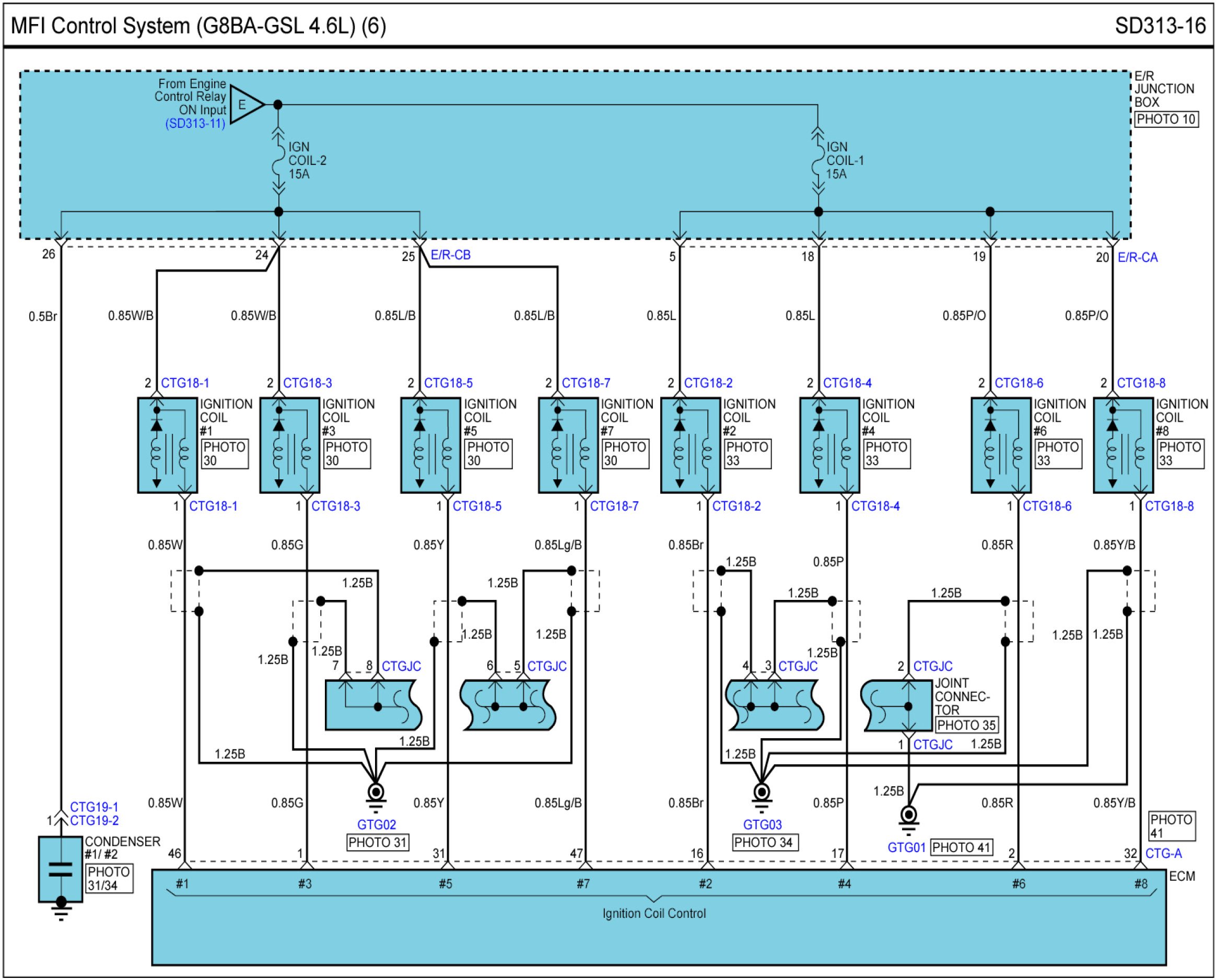Click the Condenser #1/#2 component
The width and height of the screenshot is (1217, 980).
(x=61, y=869)
